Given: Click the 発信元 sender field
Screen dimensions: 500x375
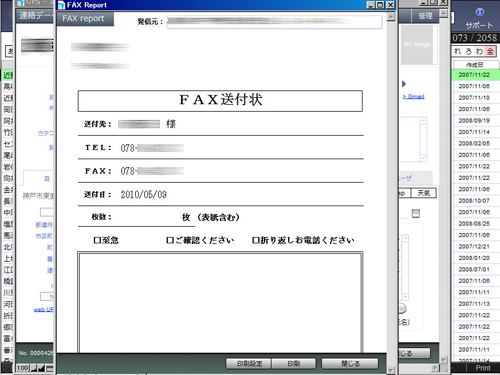Looking at the screenshot, I should pos(274,22).
